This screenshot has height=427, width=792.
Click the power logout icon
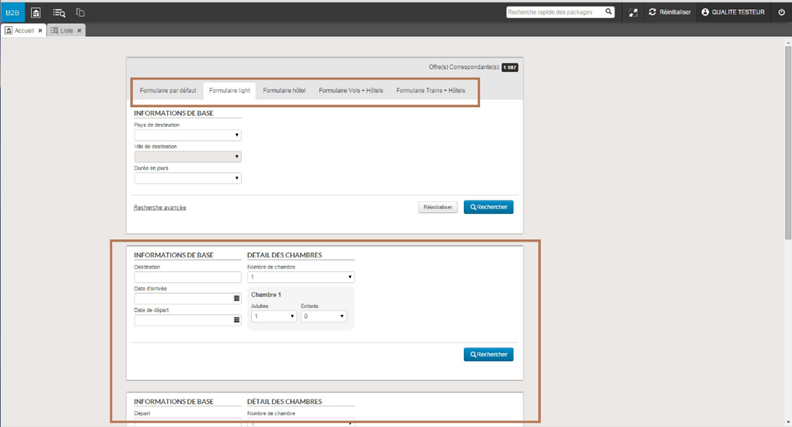point(781,12)
